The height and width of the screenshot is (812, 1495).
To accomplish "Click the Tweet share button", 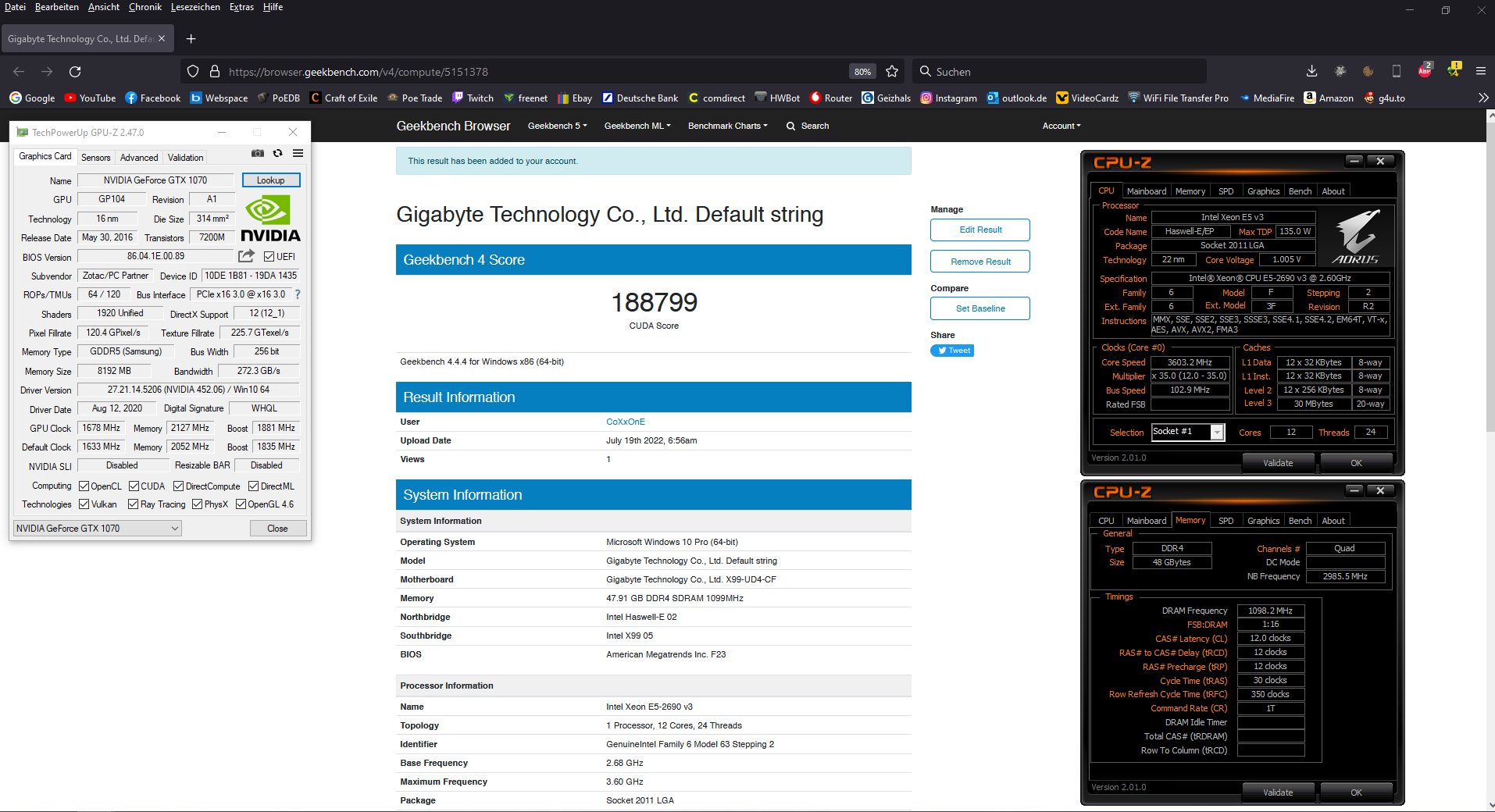I will click(x=952, y=351).
